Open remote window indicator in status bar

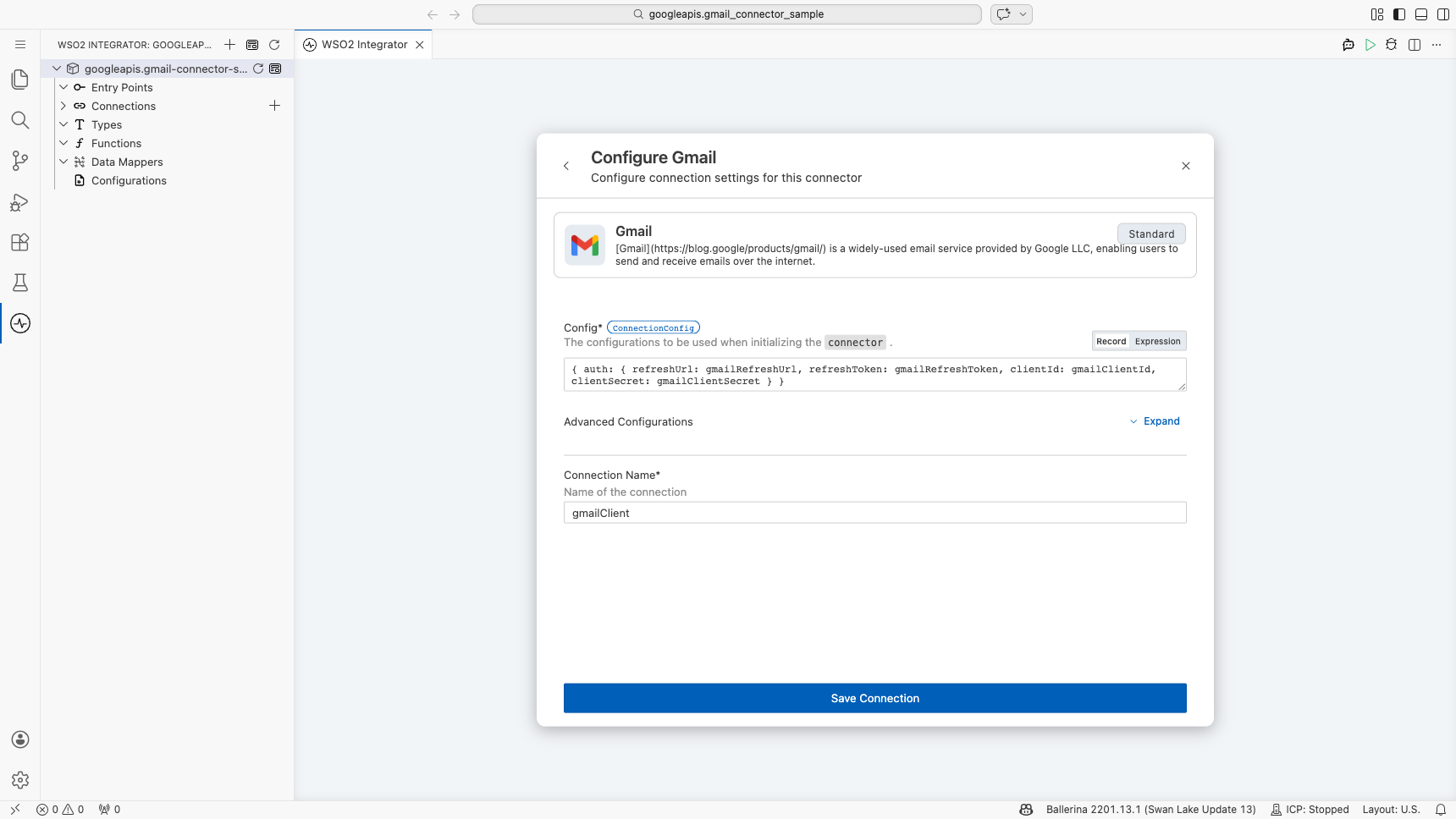15,810
